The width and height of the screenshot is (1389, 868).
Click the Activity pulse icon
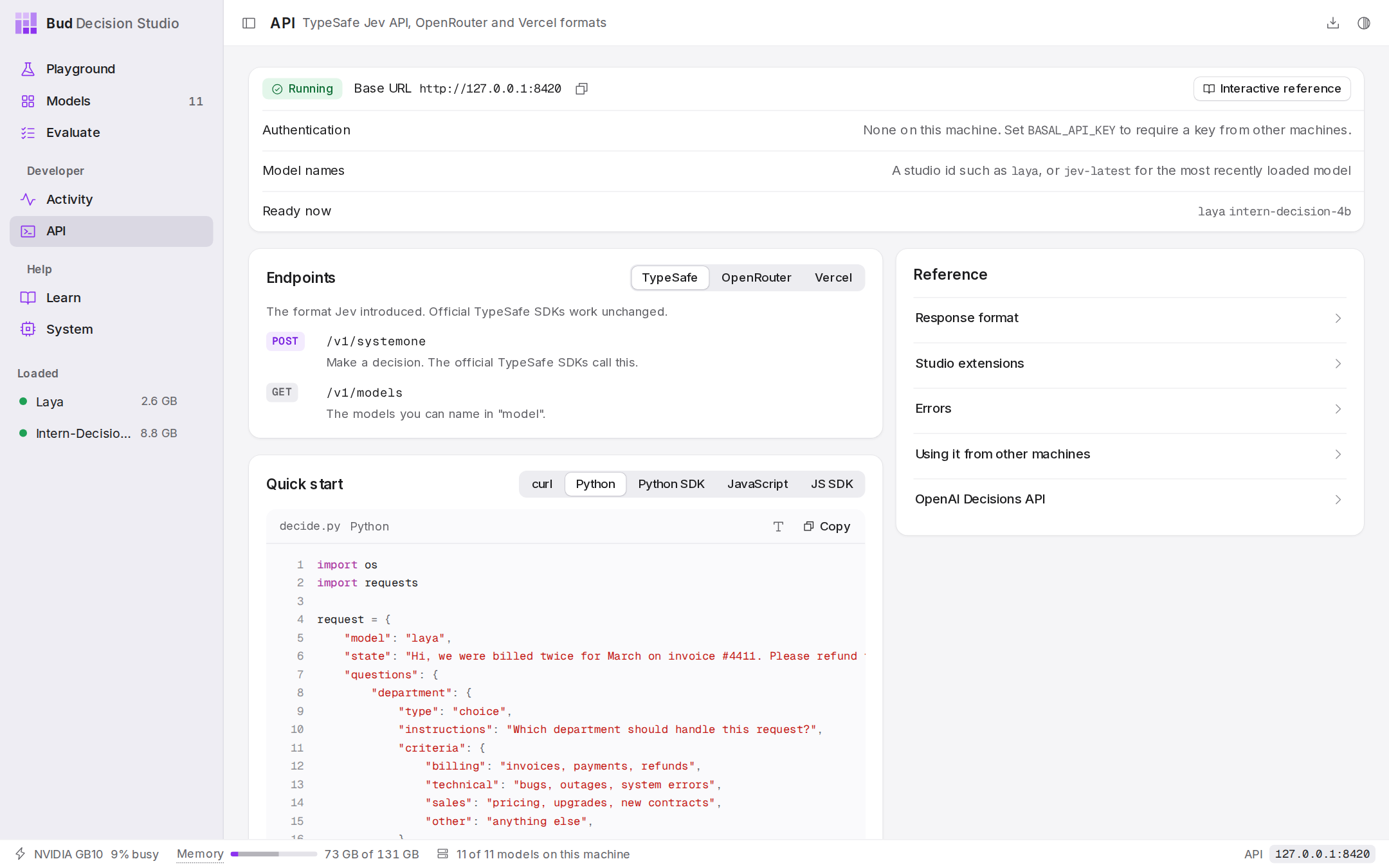pos(28,199)
